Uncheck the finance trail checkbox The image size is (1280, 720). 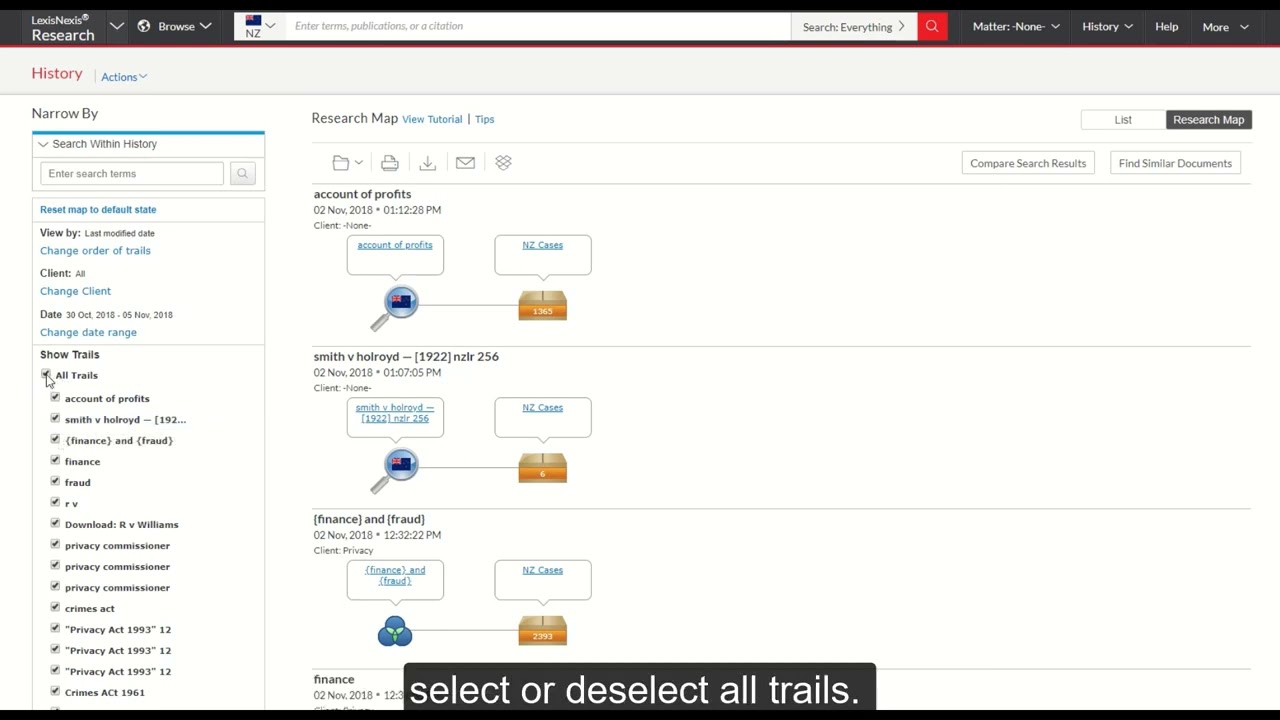(x=55, y=460)
